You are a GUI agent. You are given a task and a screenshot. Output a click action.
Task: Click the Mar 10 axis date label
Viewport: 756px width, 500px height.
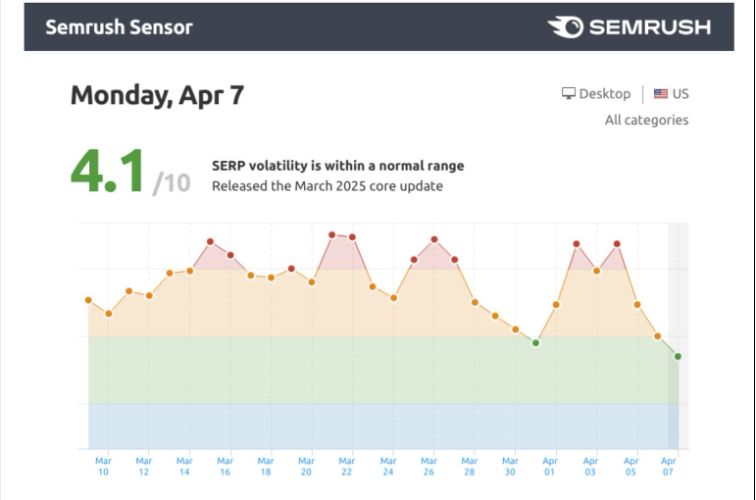tap(103, 466)
